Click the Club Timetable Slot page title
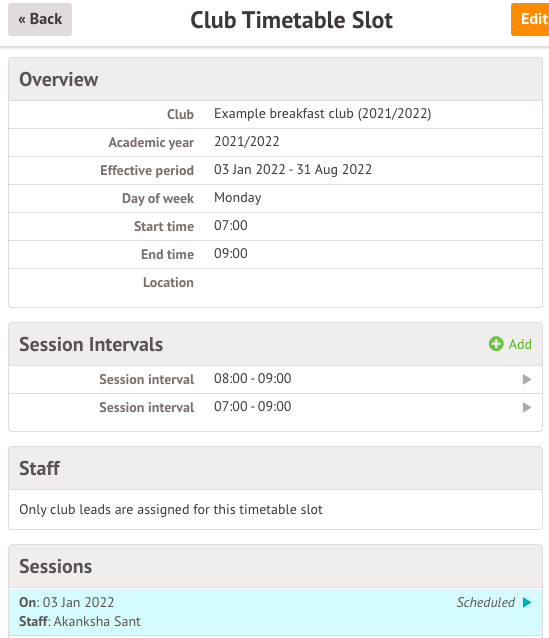Image resolution: width=549 pixels, height=638 pixels. [x=291, y=20]
